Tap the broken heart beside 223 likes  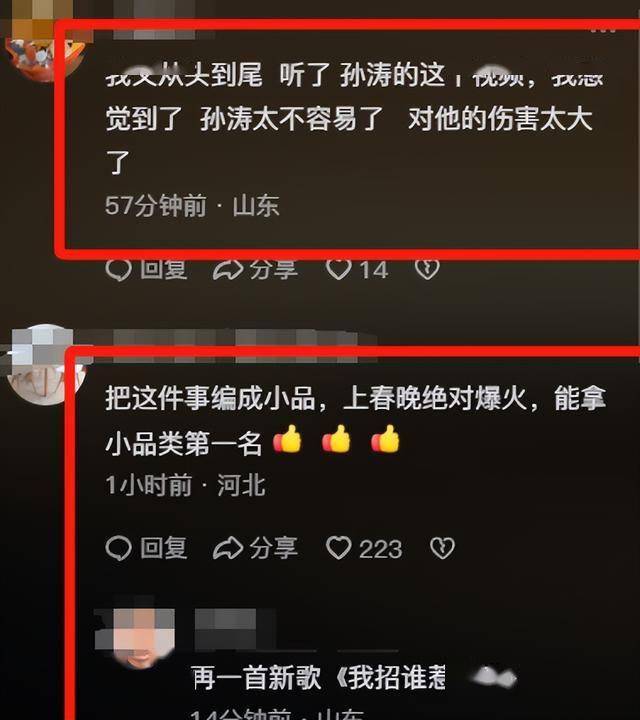pos(442,548)
